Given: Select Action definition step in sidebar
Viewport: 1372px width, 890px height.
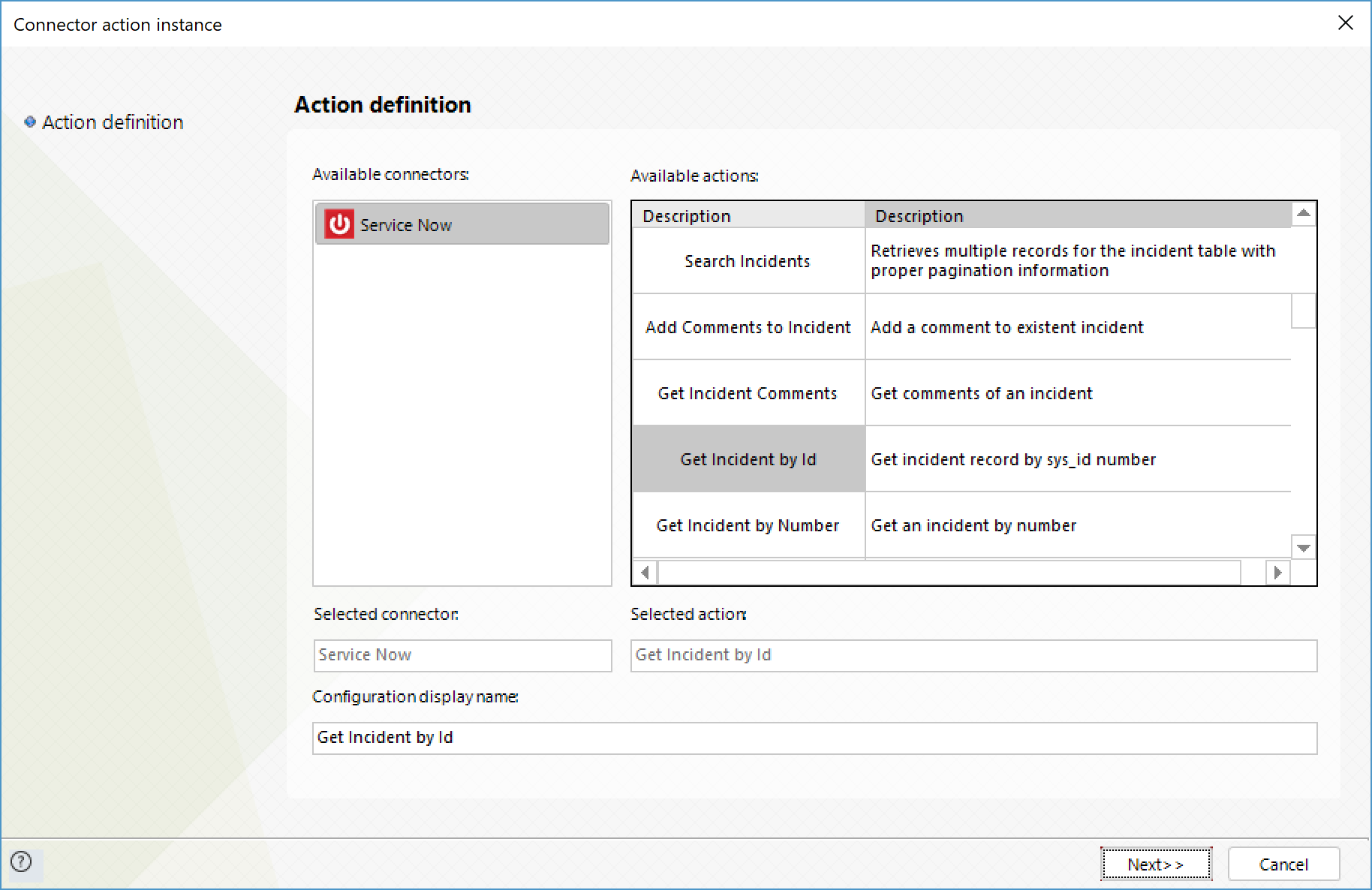Looking at the screenshot, I should coord(104,122).
